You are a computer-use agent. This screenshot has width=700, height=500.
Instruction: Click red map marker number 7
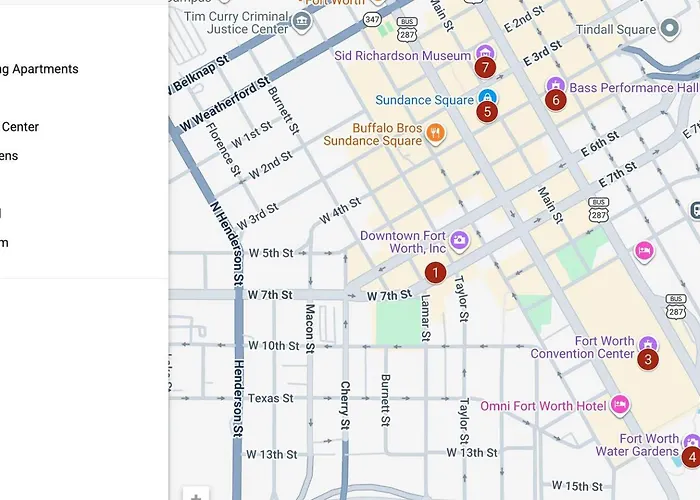pyautogui.click(x=485, y=68)
